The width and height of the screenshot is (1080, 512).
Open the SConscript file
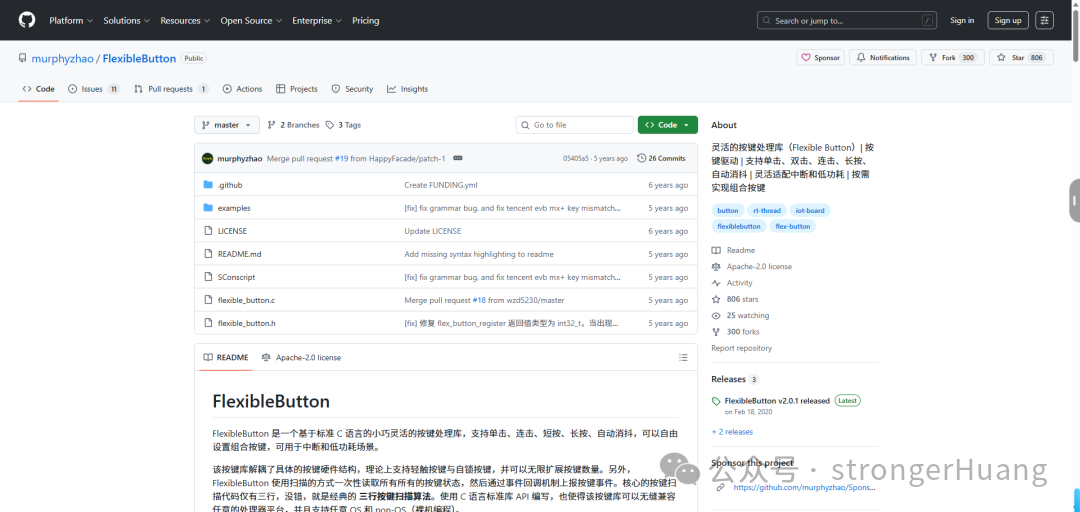point(236,277)
